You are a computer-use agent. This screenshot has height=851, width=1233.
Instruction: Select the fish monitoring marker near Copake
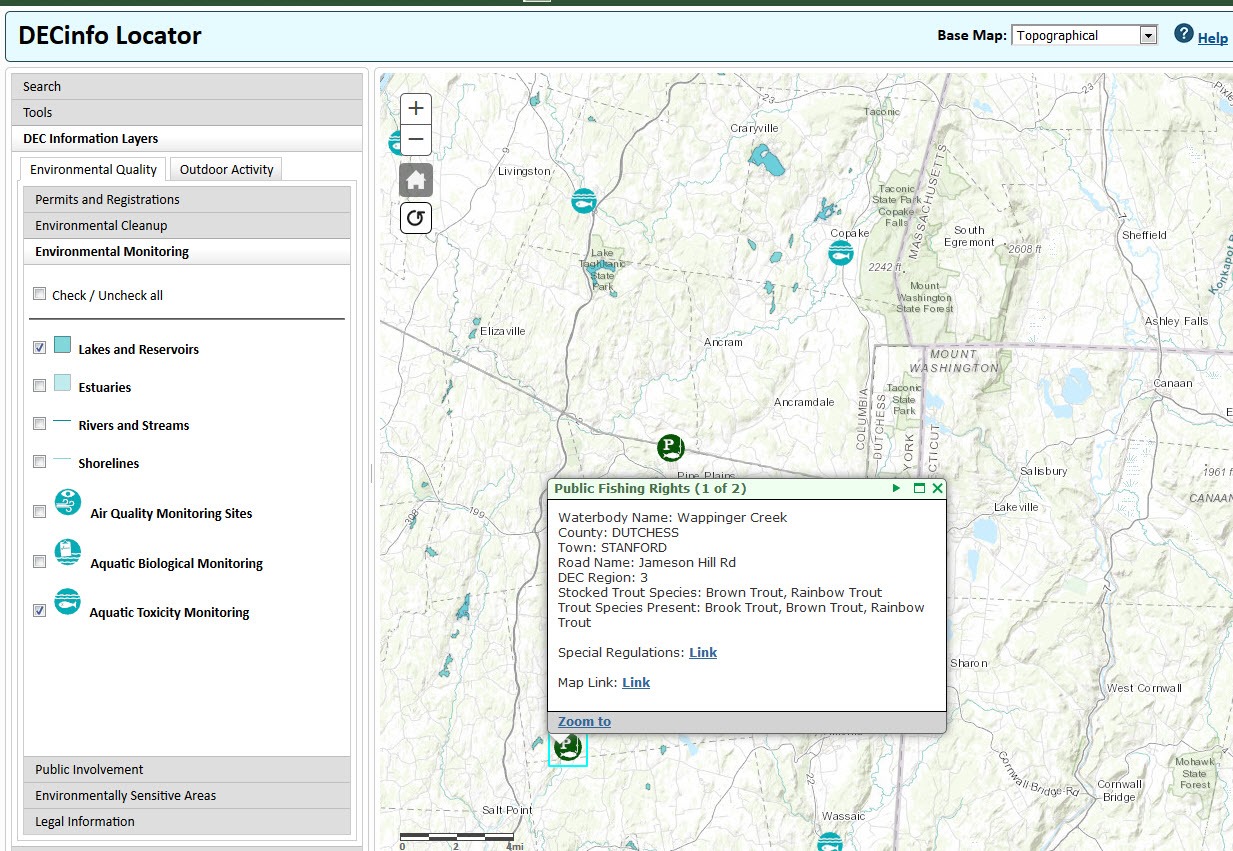[x=841, y=252]
